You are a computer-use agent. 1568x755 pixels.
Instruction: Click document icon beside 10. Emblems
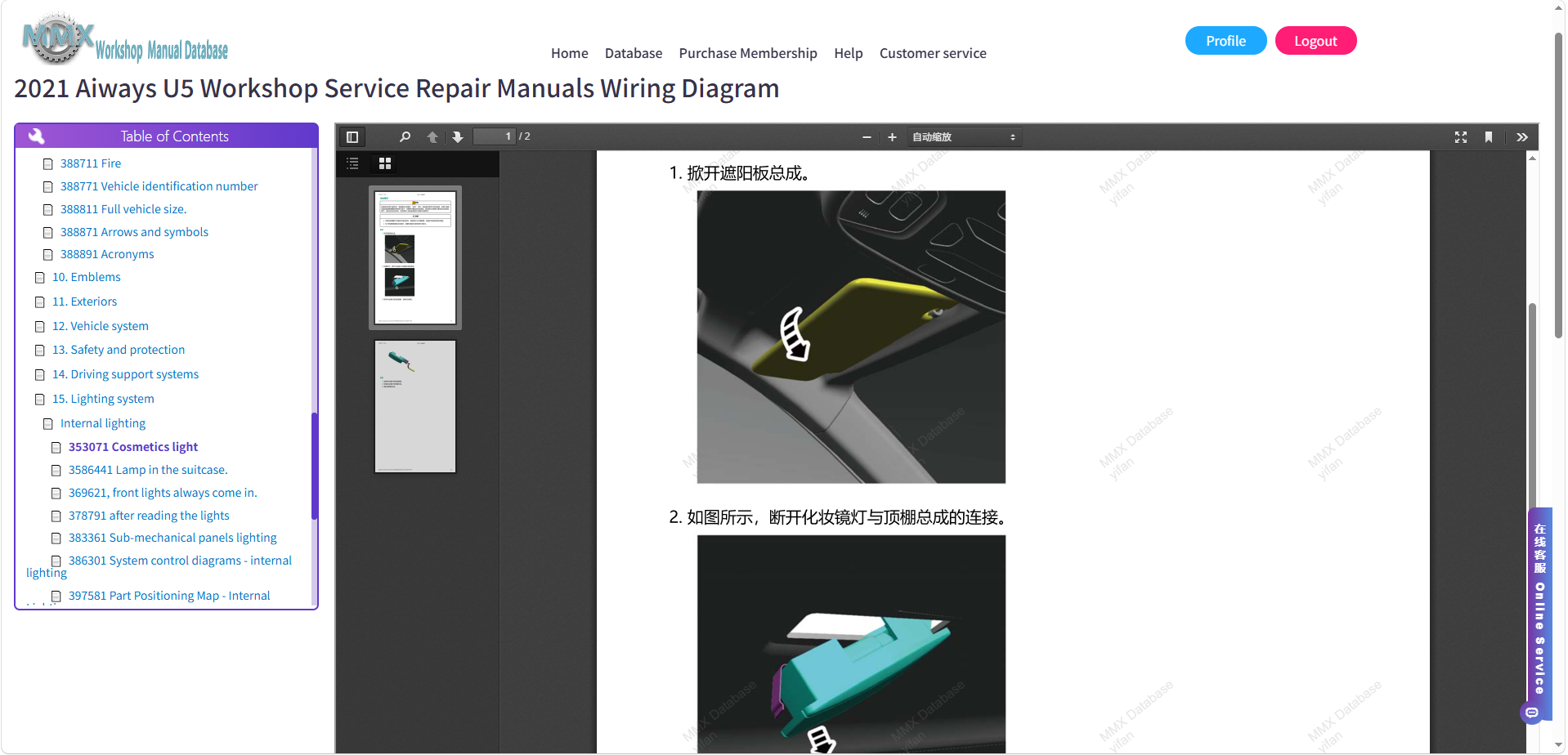point(39,278)
